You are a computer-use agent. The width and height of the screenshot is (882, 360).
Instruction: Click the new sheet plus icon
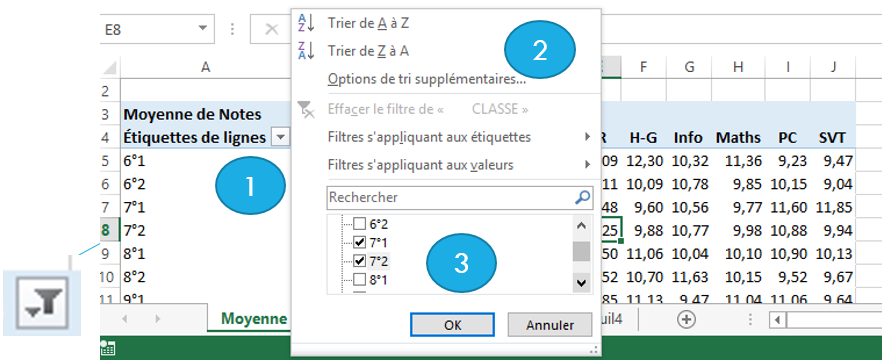point(686,320)
